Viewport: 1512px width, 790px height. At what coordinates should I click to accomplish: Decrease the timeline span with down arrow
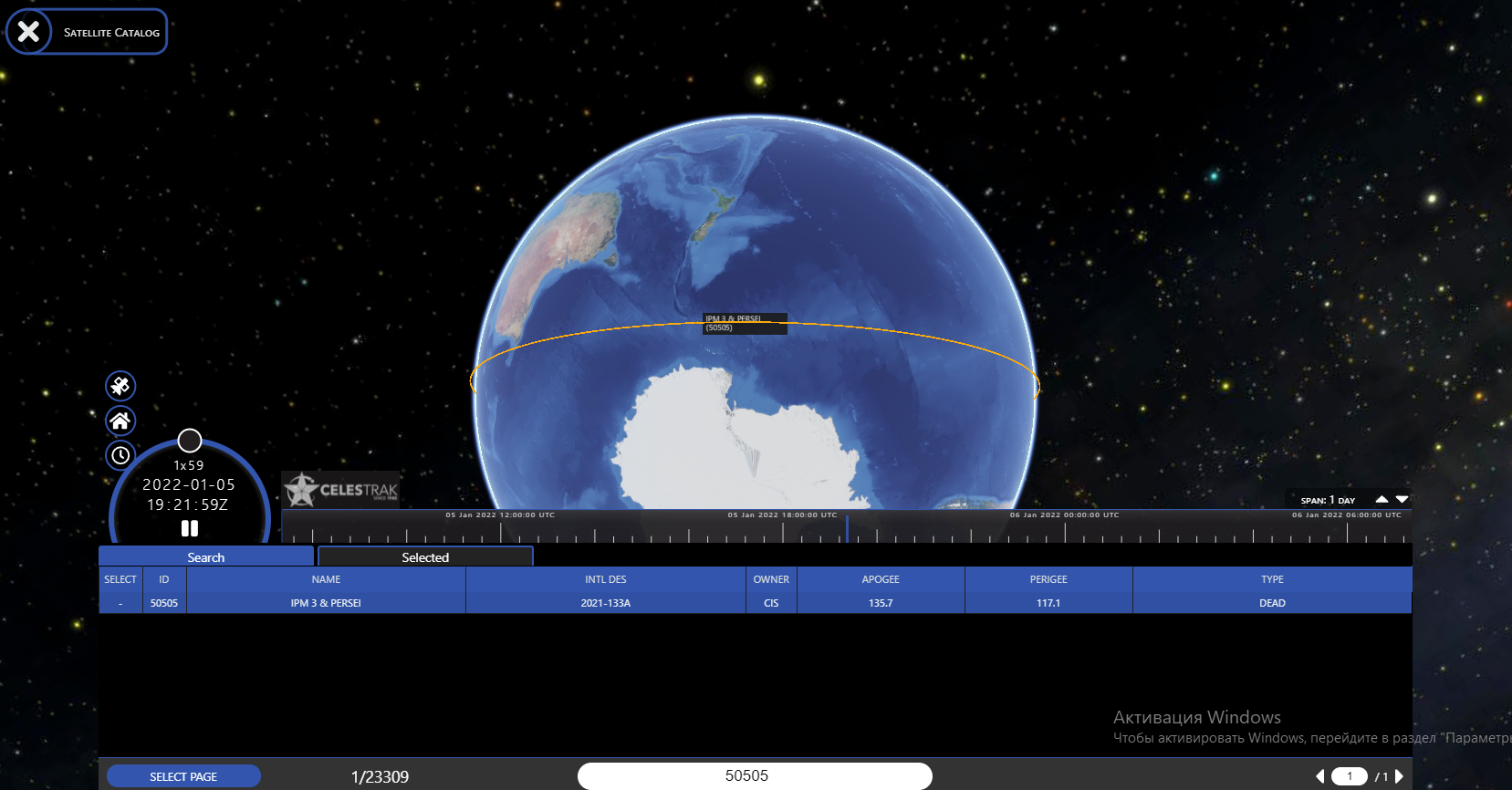[1403, 499]
